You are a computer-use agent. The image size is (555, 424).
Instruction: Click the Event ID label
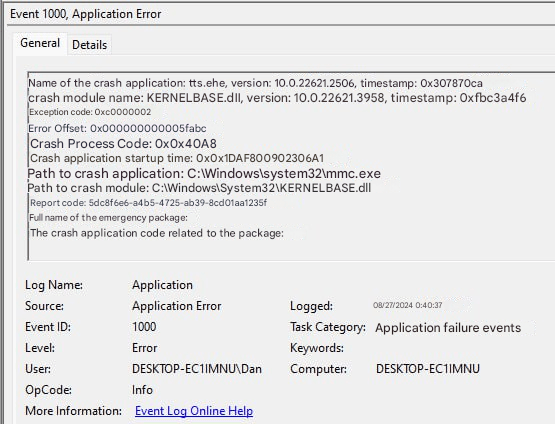(48, 327)
